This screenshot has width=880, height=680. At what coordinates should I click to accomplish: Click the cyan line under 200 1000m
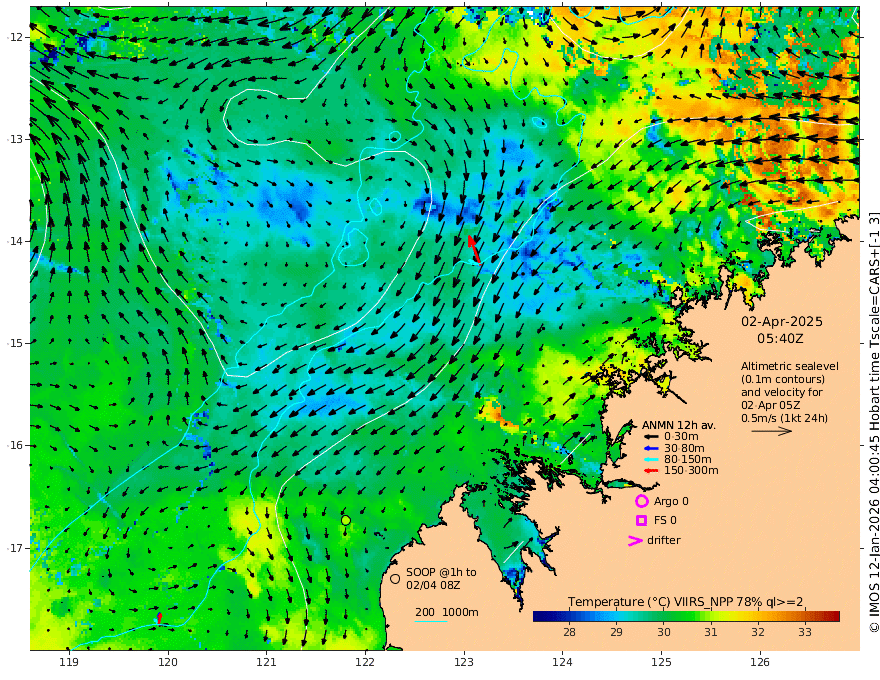tap(431, 621)
